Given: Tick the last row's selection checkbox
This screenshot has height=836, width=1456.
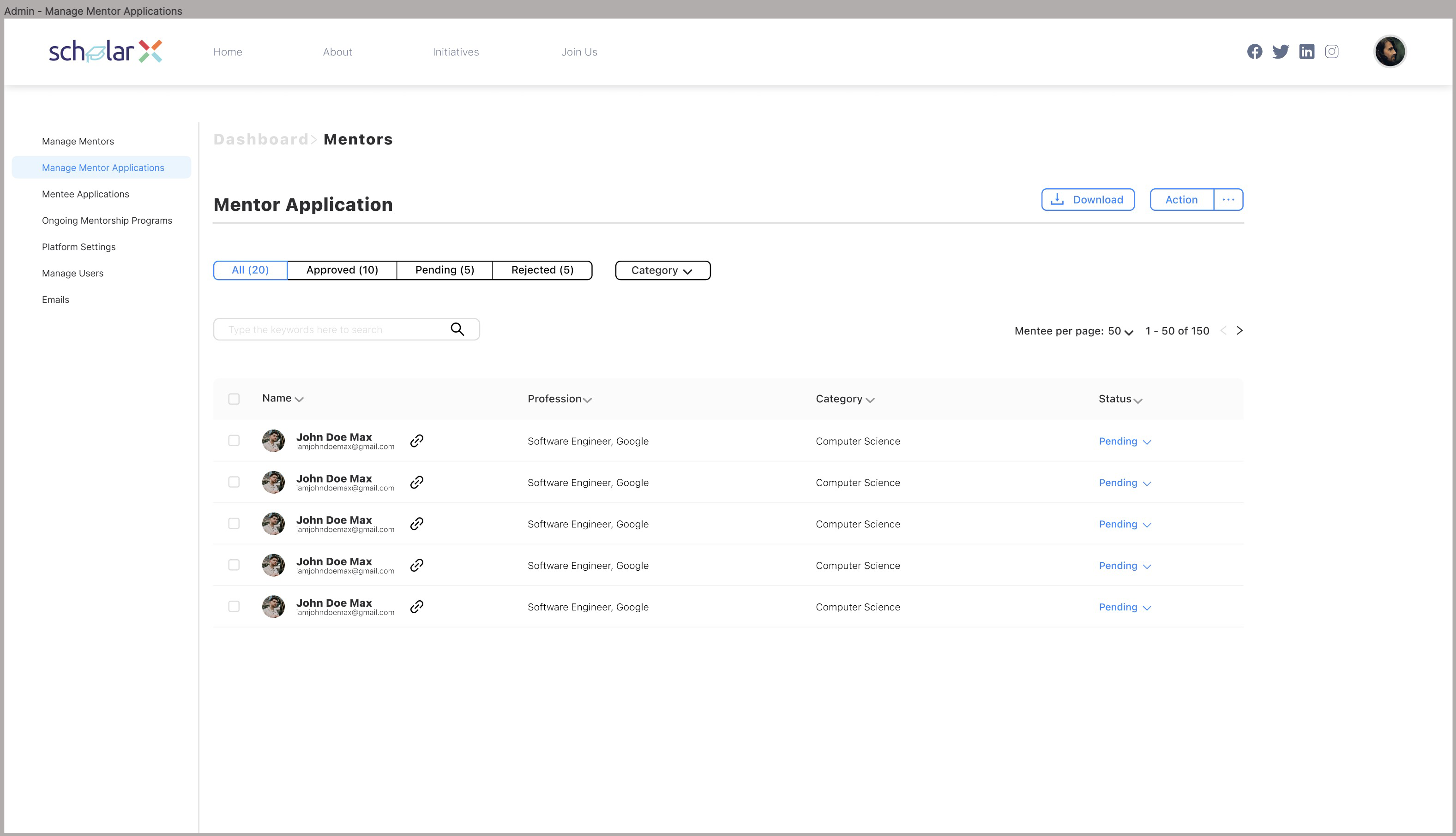Looking at the screenshot, I should (234, 606).
